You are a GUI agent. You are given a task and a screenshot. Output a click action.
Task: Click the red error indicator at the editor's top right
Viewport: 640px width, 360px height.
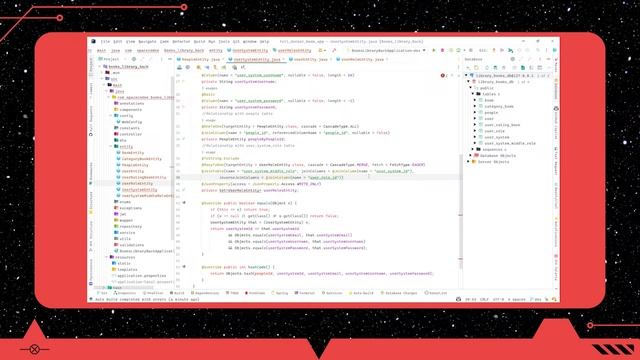coord(443,76)
